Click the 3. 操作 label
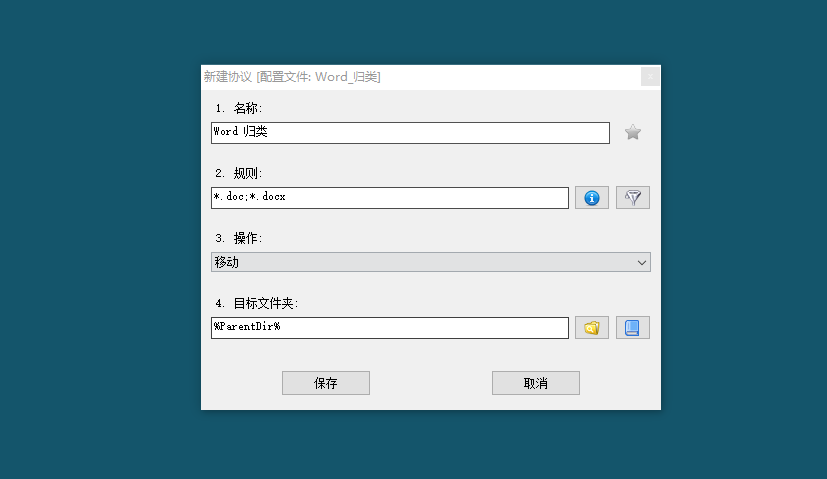The height and width of the screenshot is (479, 827). click(238, 238)
